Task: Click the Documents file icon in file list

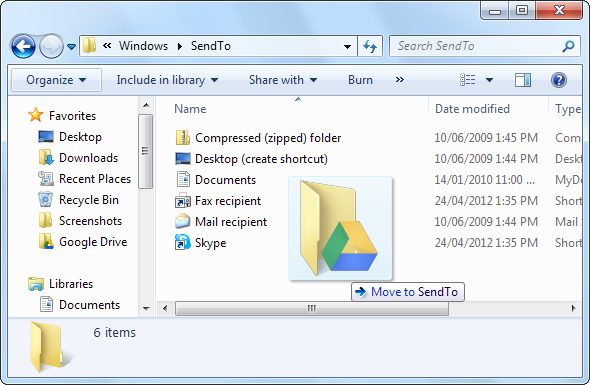Action: [x=183, y=180]
